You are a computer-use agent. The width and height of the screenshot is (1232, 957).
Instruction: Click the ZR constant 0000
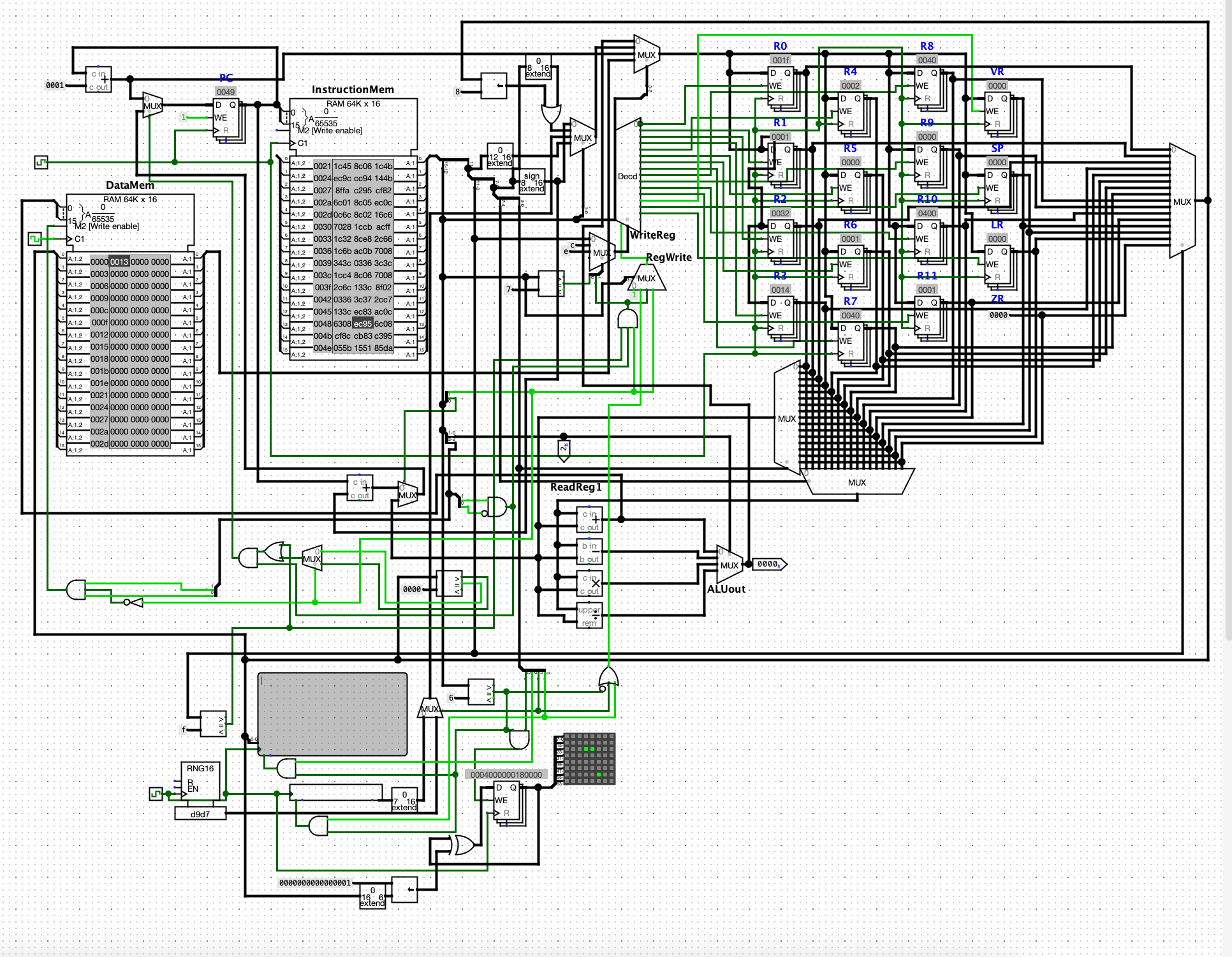point(999,315)
